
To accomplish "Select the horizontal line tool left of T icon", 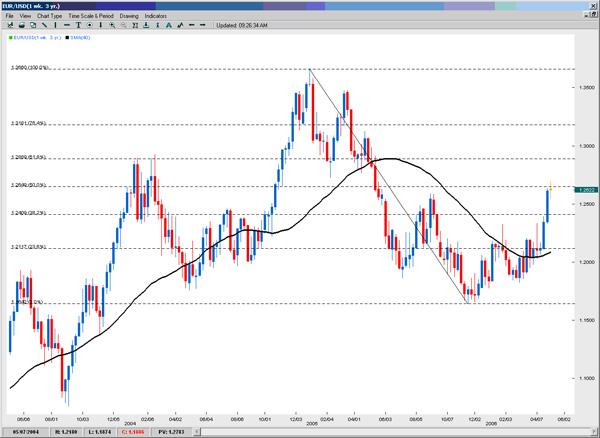I will [x=67, y=25].
